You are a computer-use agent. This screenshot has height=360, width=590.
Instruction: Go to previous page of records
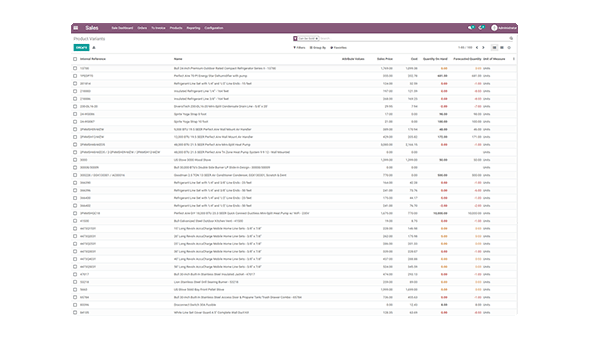click(x=477, y=48)
